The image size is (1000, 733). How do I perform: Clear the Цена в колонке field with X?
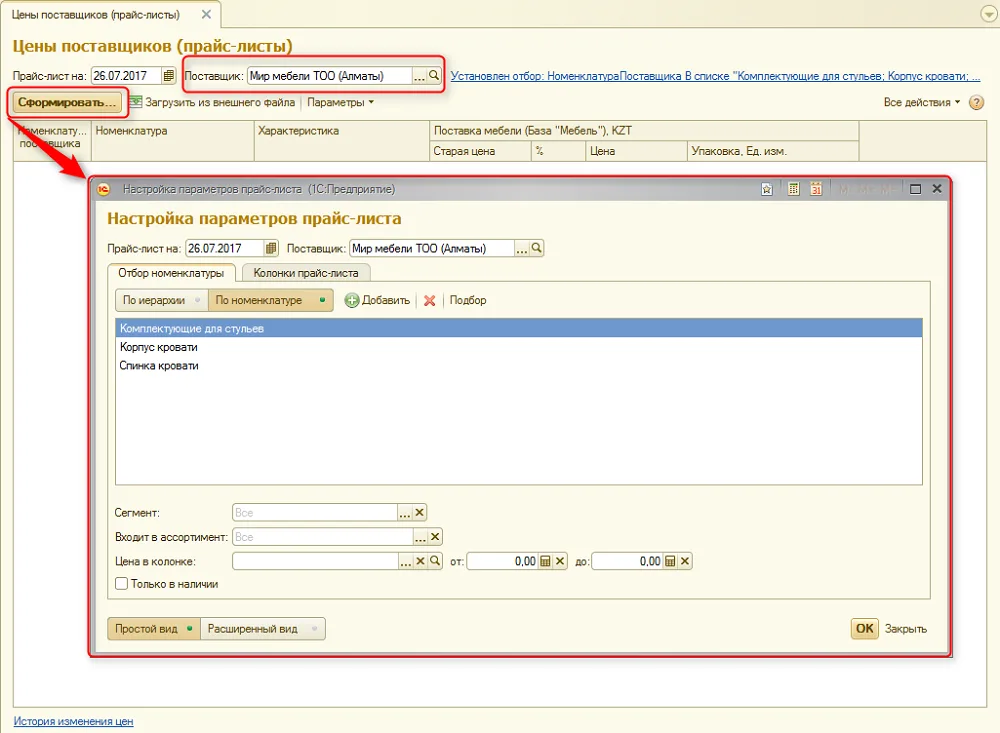420,561
